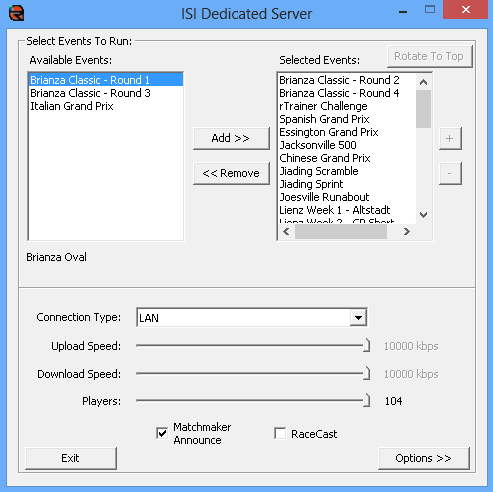This screenshot has height=492, width=493.
Task: Click the left arrow of horizontal scrollbar
Action: (286, 231)
